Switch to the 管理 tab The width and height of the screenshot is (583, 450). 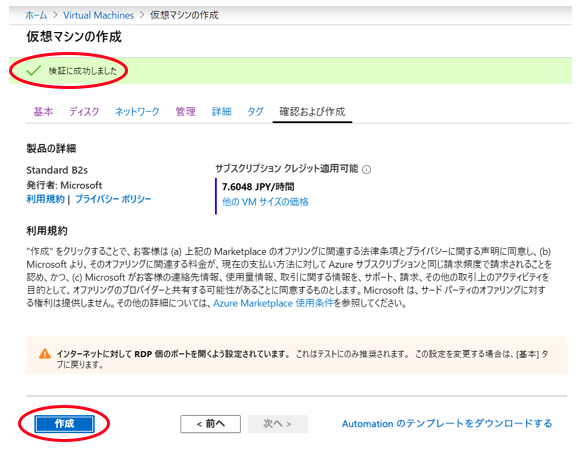coord(185,111)
